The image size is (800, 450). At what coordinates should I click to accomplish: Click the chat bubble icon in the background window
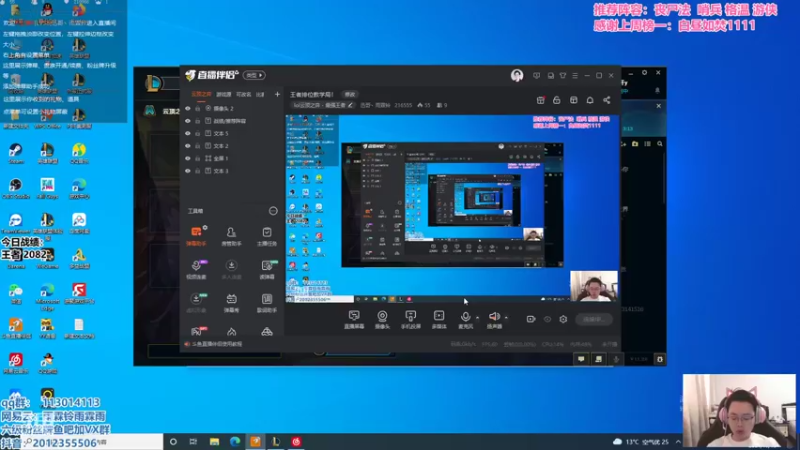(581, 359)
